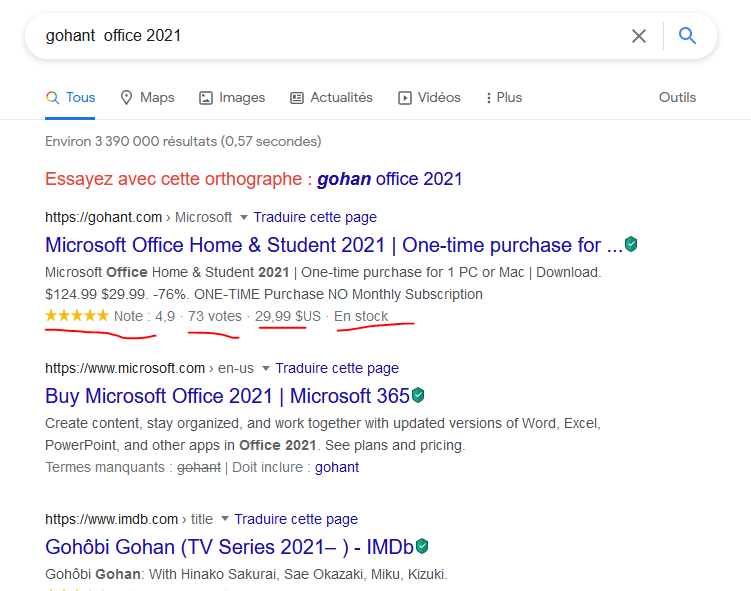Click the https://gohant.com URL text
Screen dimensions: 751x591
click(103, 217)
